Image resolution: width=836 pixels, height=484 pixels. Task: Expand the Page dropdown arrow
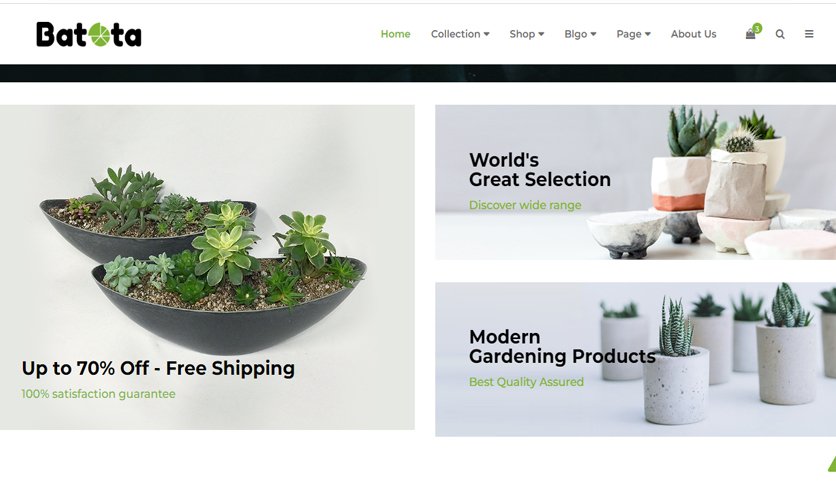[648, 34]
